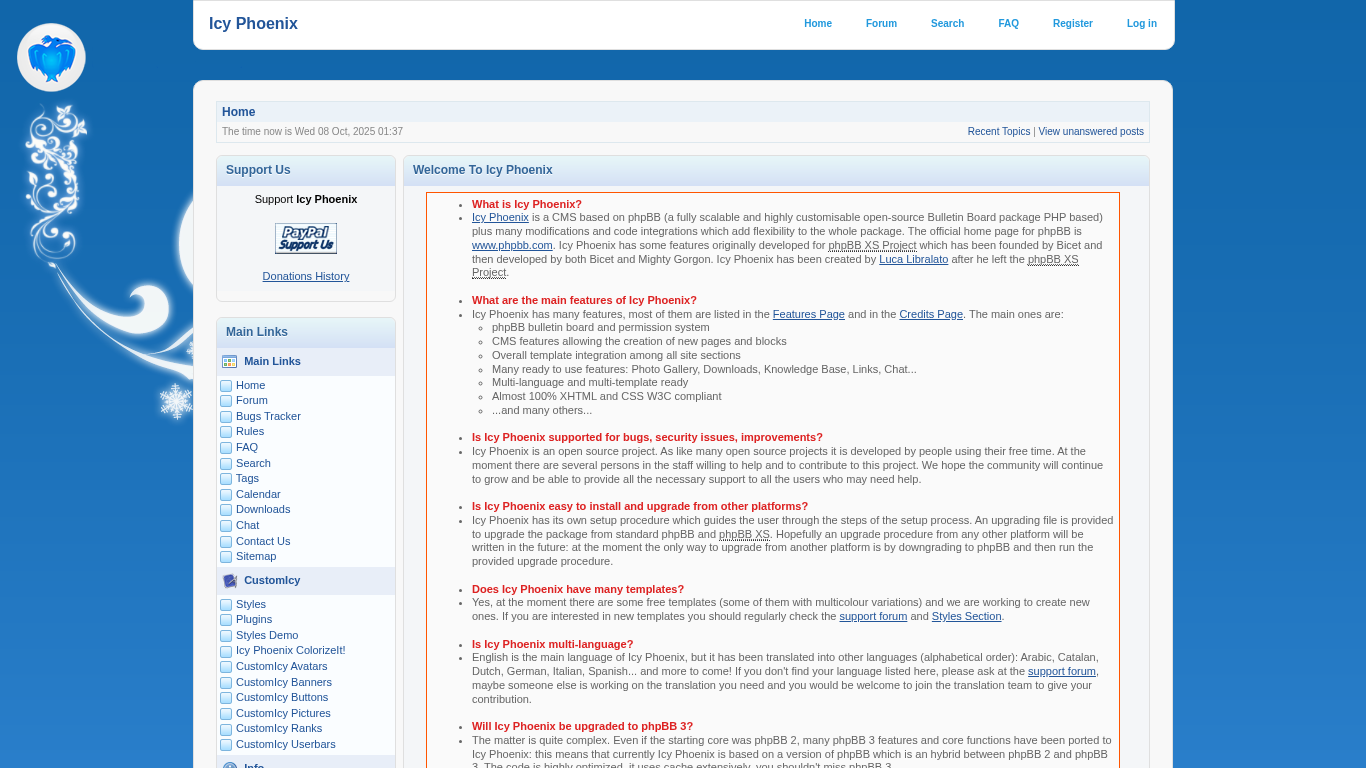
Task: Open the Features Page link
Action: 809,314
